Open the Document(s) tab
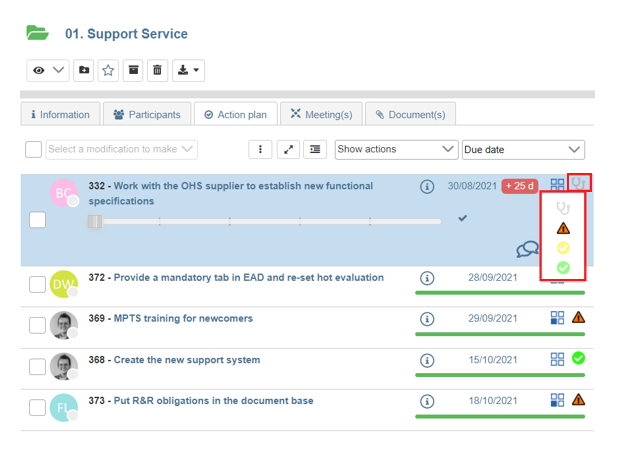 coord(410,115)
